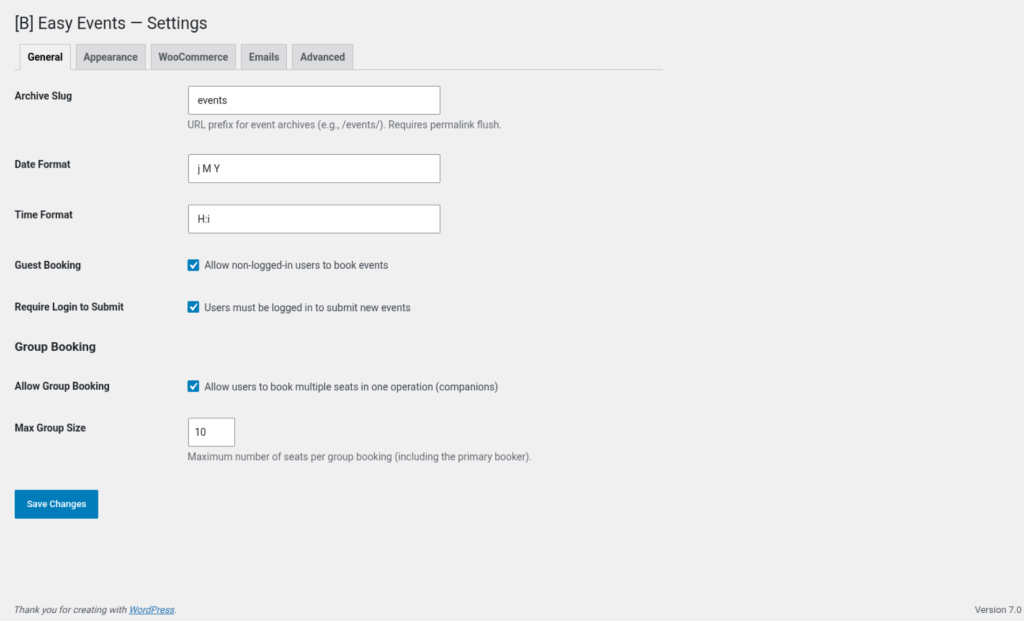Click the Archive Slug input field

point(314,101)
